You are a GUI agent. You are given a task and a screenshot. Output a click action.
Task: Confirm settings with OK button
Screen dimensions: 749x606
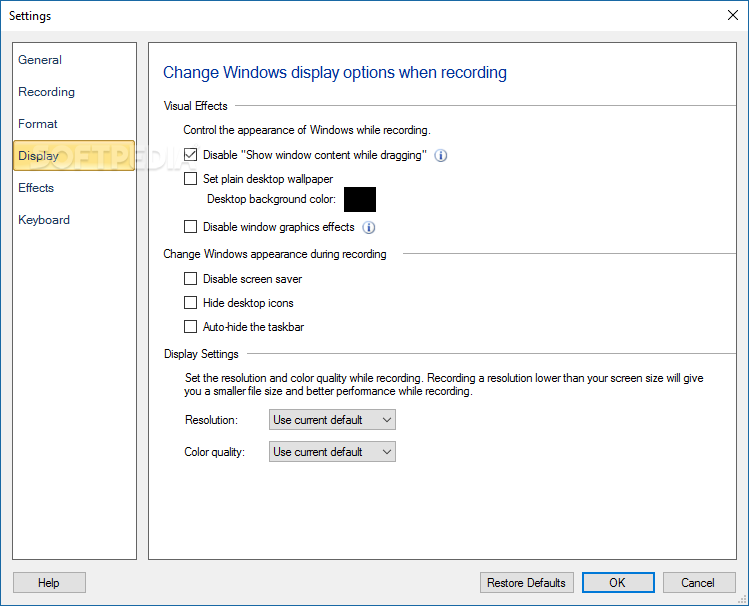618,583
